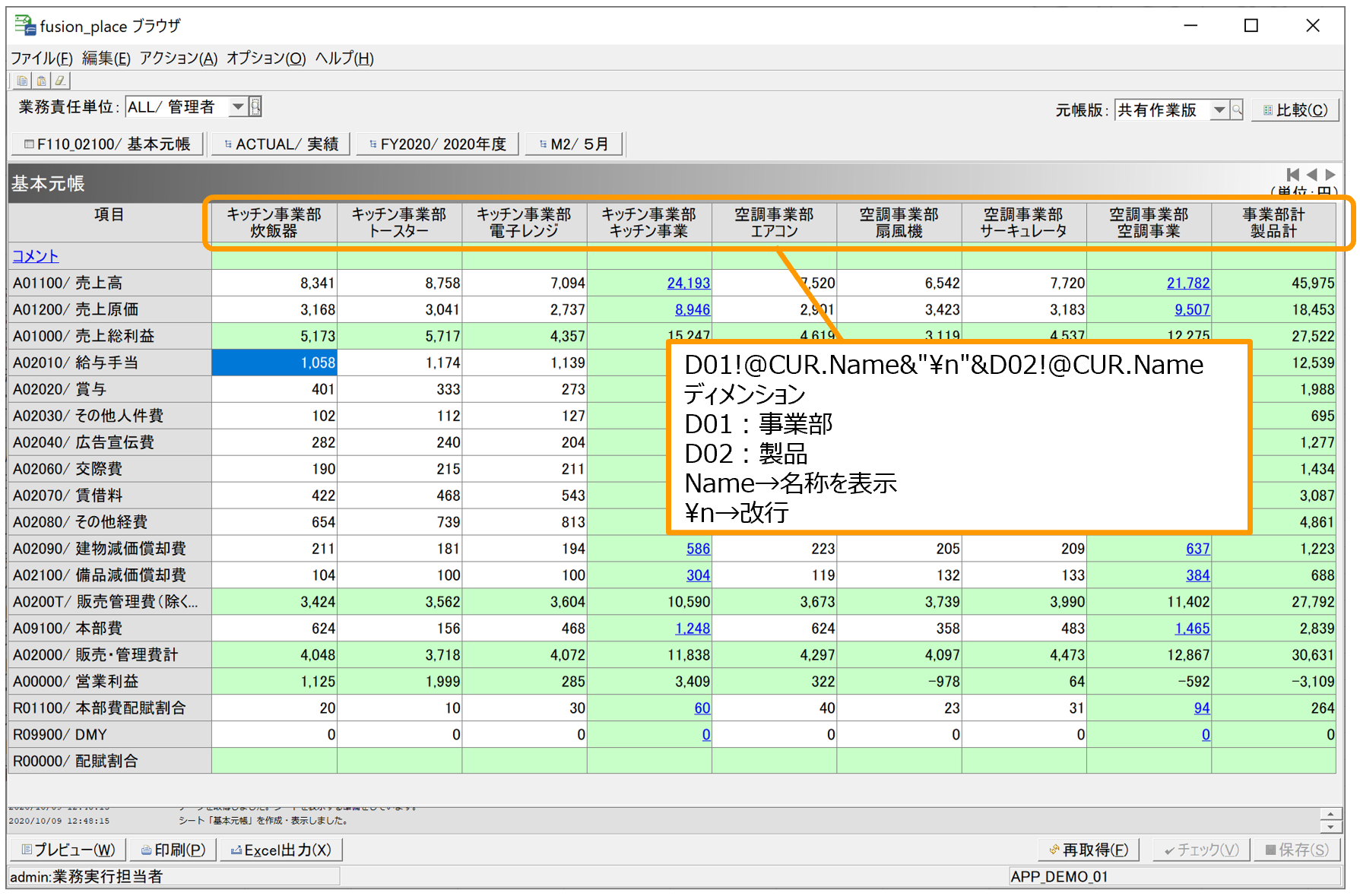Jump to the first page with skip-back arrow

[x=1292, y=175]
